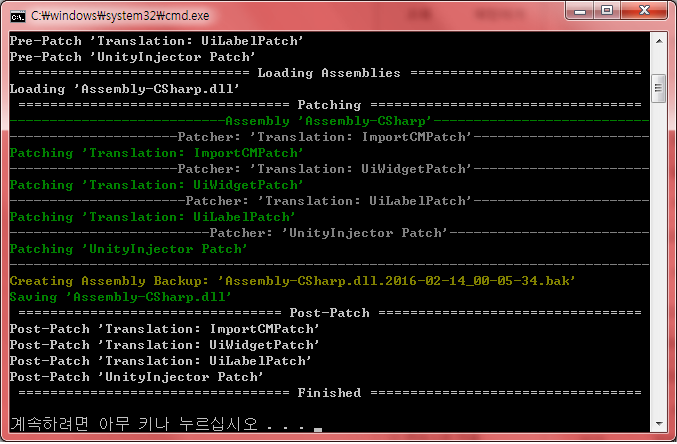677x444 pixels.
Task: Click the empty scrollbar track below the thumb
Action: pos(659,259)
